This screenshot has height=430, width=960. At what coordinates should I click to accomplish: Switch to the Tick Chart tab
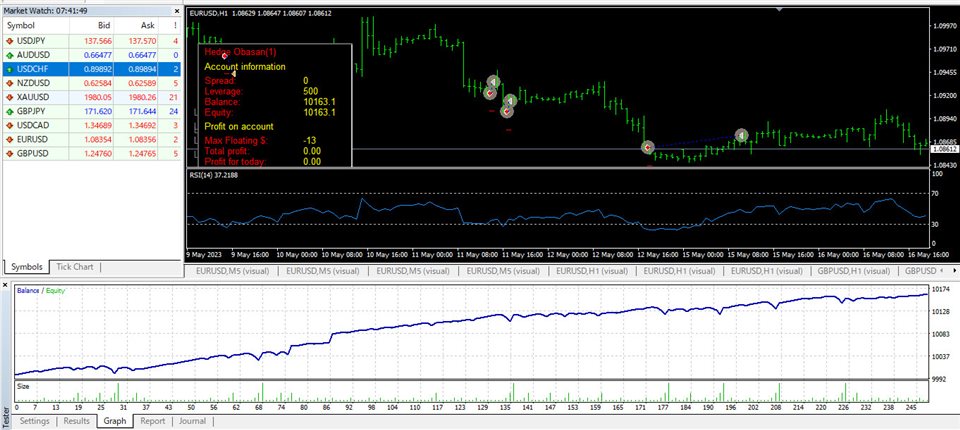click(x=75, y=267)
